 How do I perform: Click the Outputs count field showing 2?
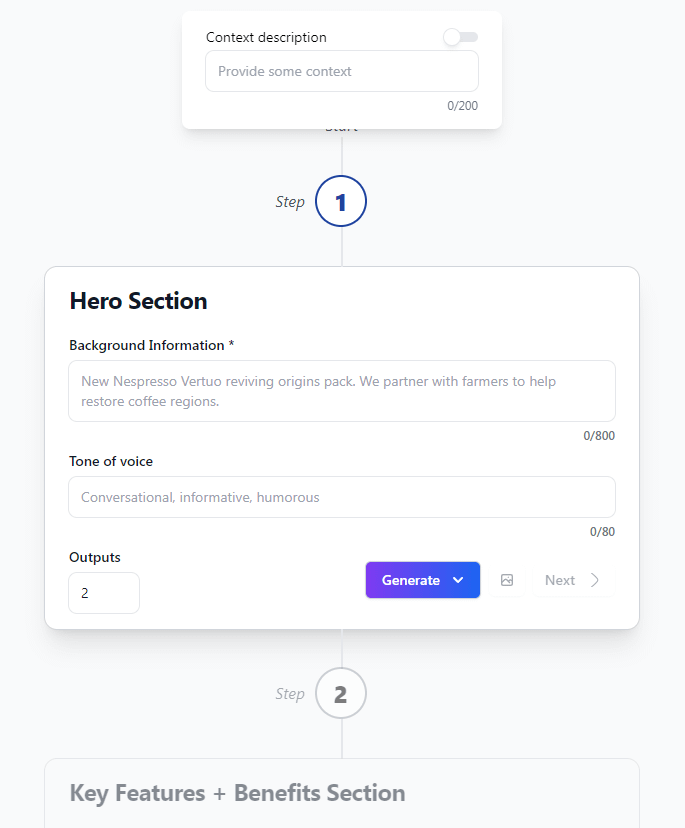[x=104, y=593]
